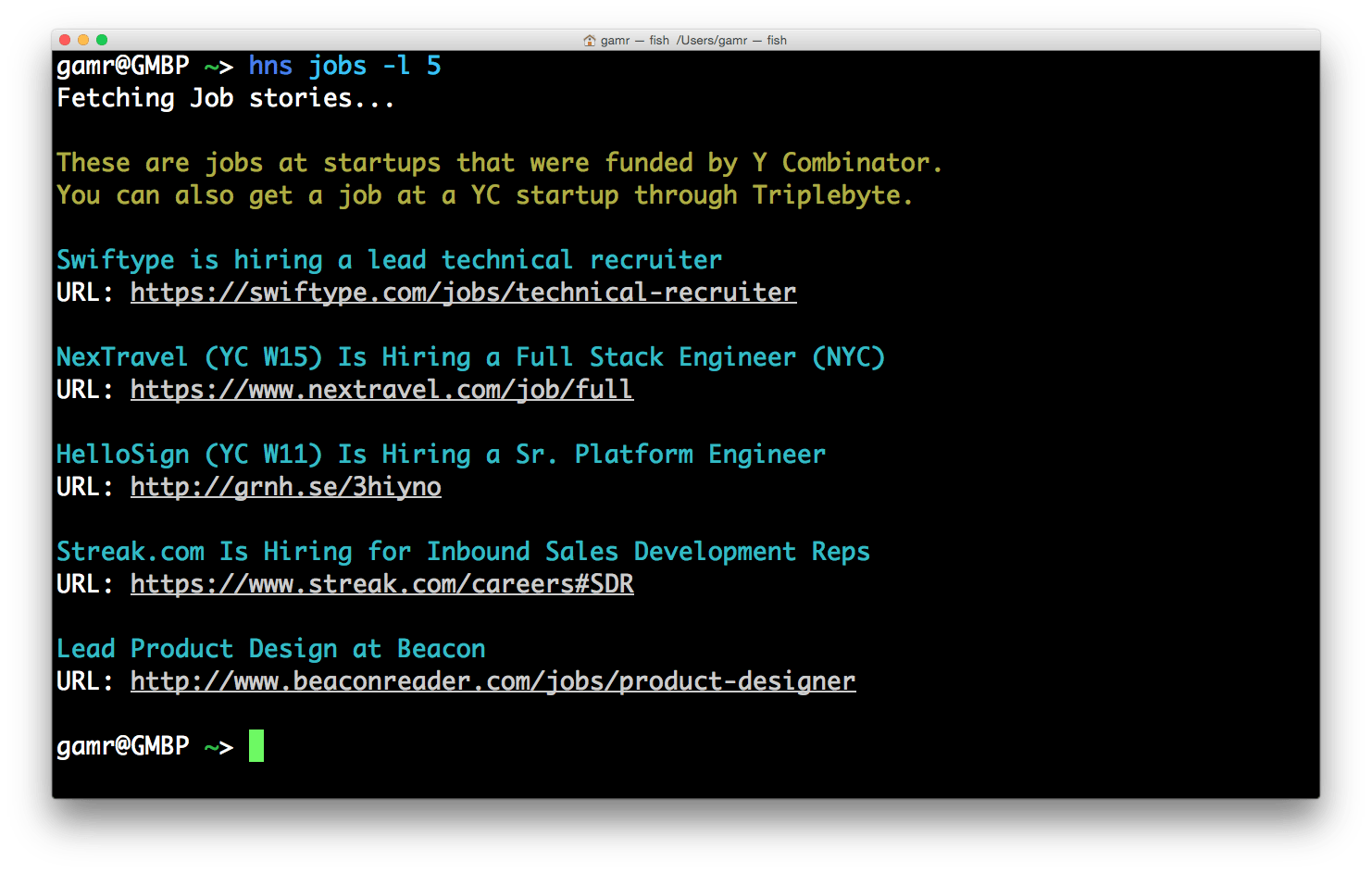Click the 'Swiftype is hiring a lead technical recruiter' title

point(390,260)
